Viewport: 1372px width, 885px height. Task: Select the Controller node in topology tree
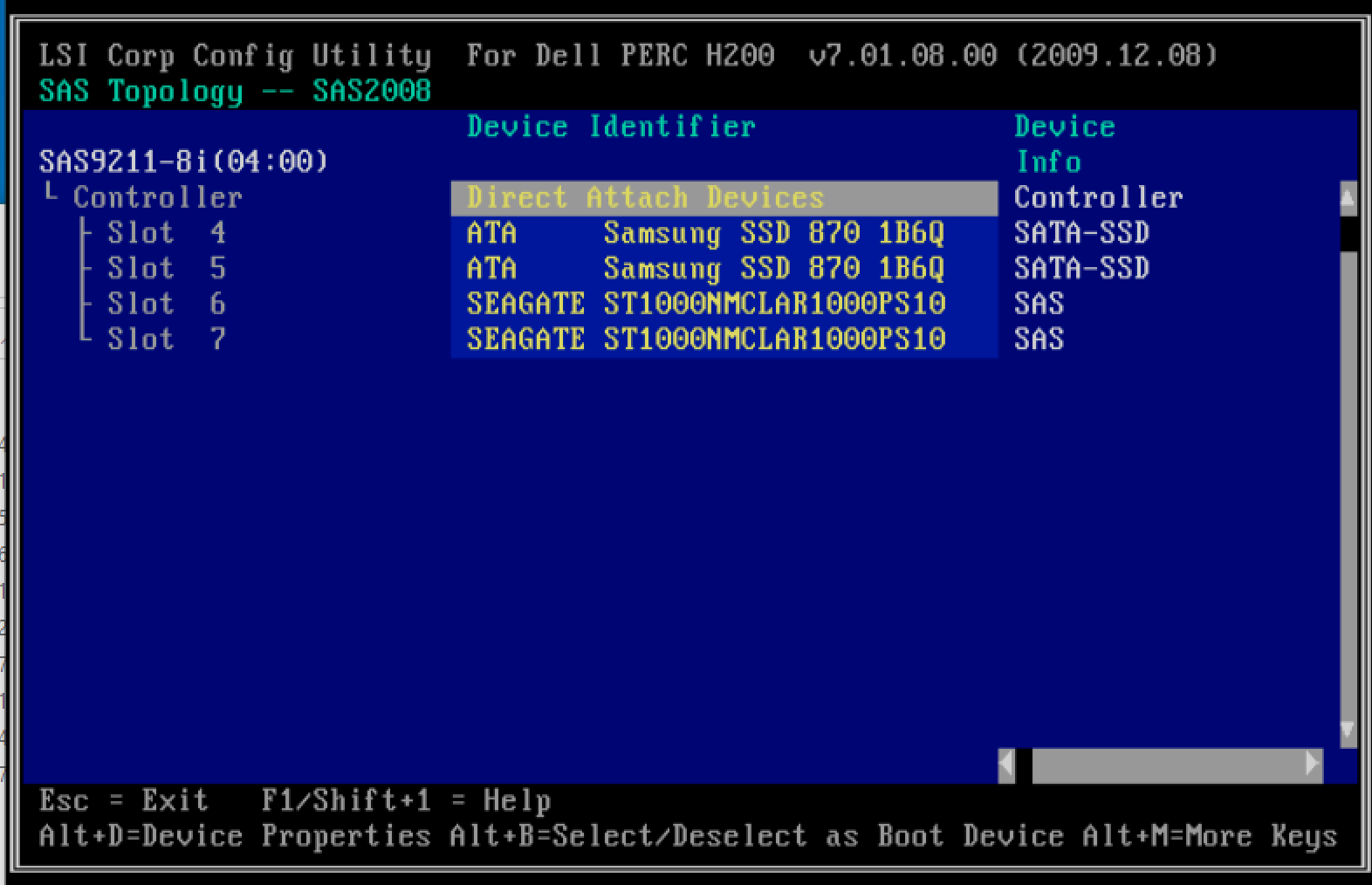157,197
